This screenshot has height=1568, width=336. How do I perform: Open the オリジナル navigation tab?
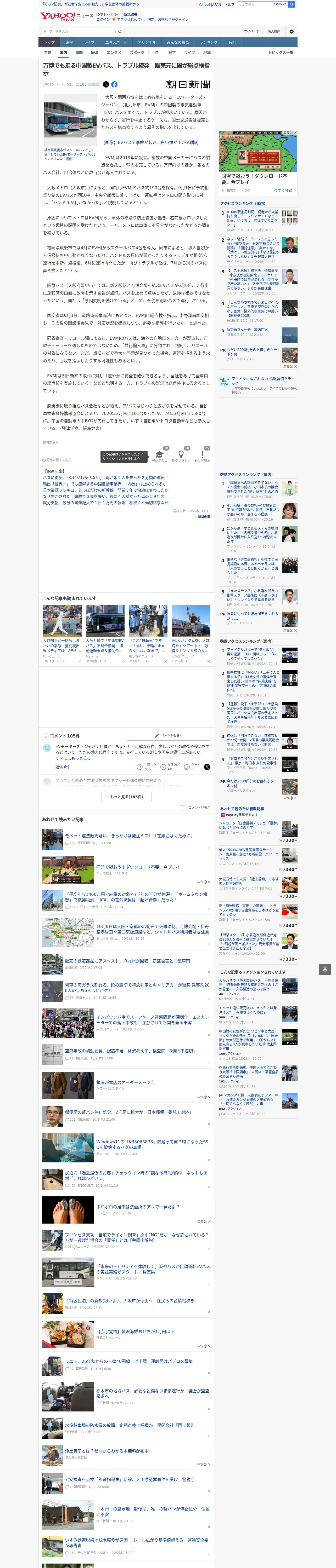coord(147,43)
